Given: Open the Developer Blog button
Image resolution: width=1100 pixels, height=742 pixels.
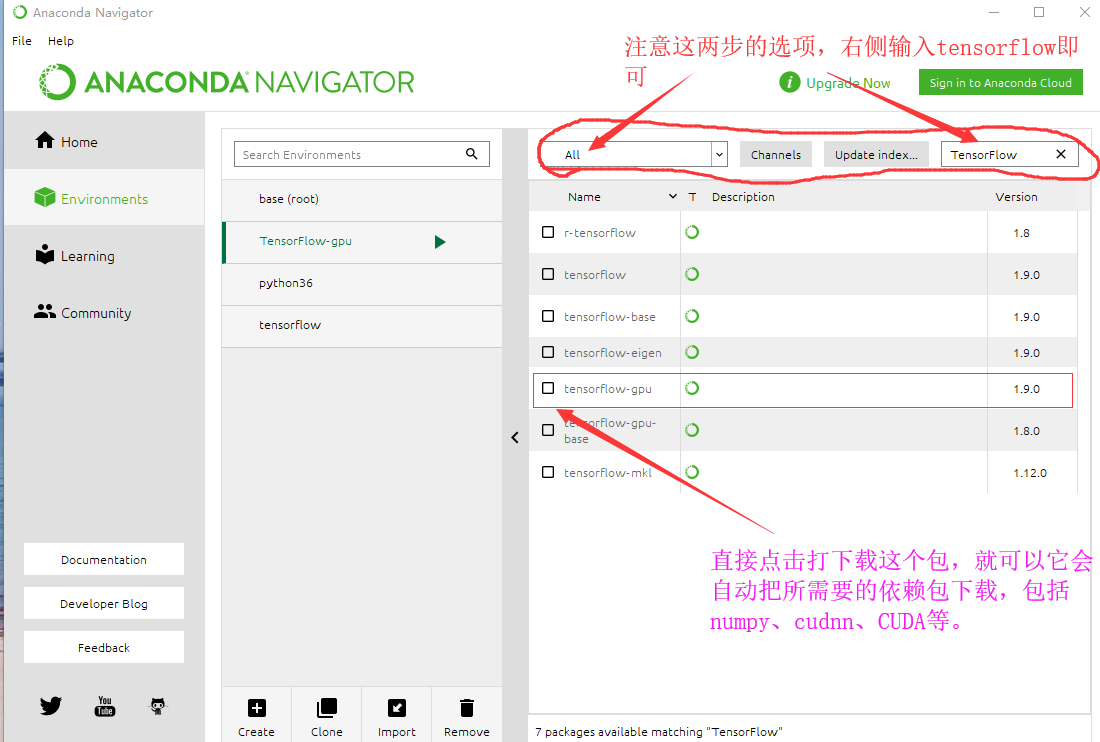Looking at the screenshot, I should click(104, 603).
